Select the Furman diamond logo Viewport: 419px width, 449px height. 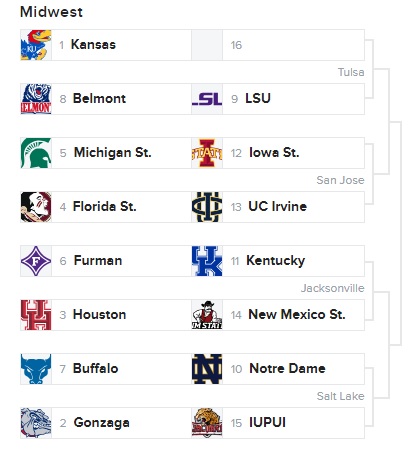(36, 261)
